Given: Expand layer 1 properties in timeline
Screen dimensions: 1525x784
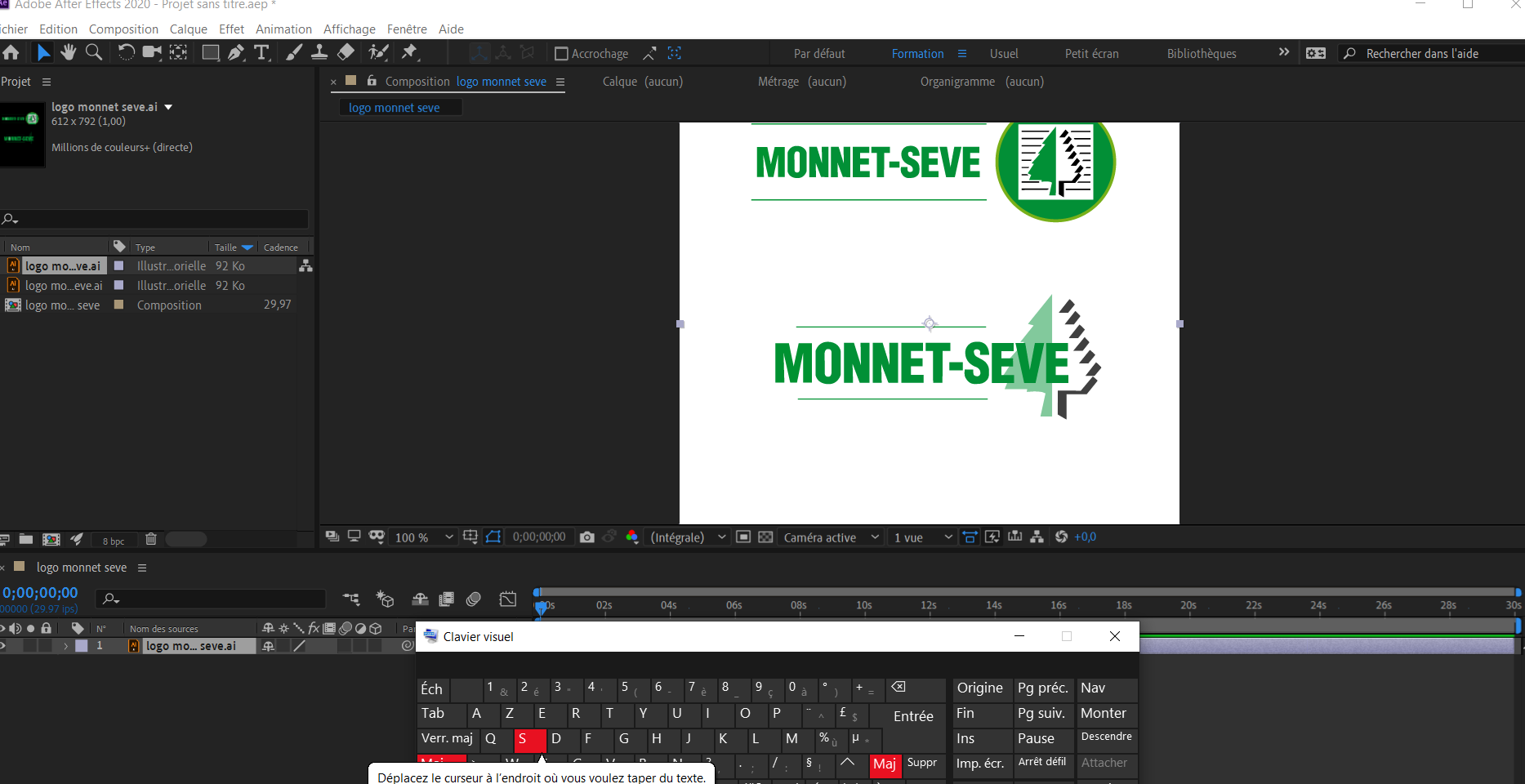Looking at the screenshot, I should 65,646.
